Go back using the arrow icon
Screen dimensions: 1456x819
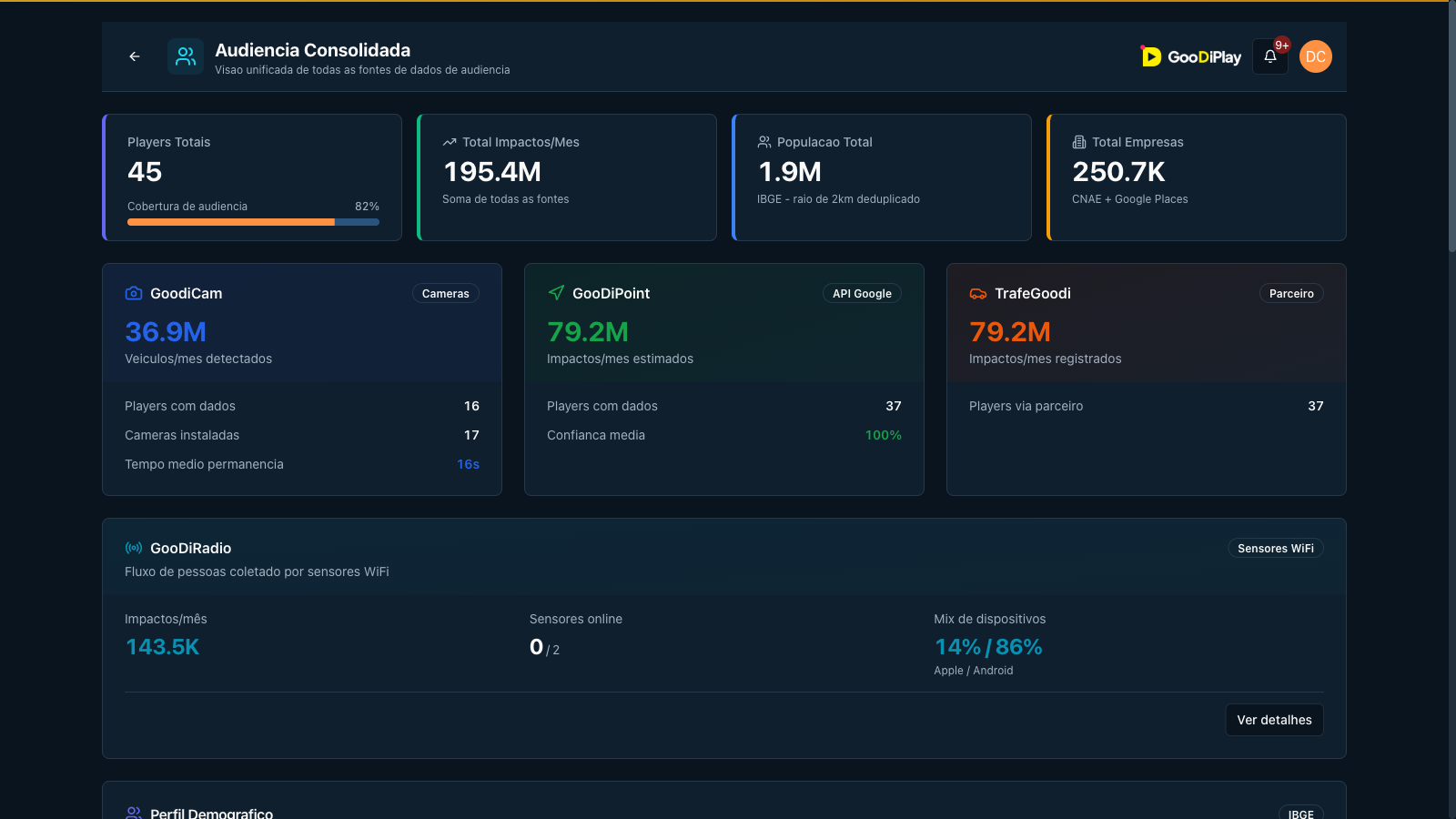point(135,56)
